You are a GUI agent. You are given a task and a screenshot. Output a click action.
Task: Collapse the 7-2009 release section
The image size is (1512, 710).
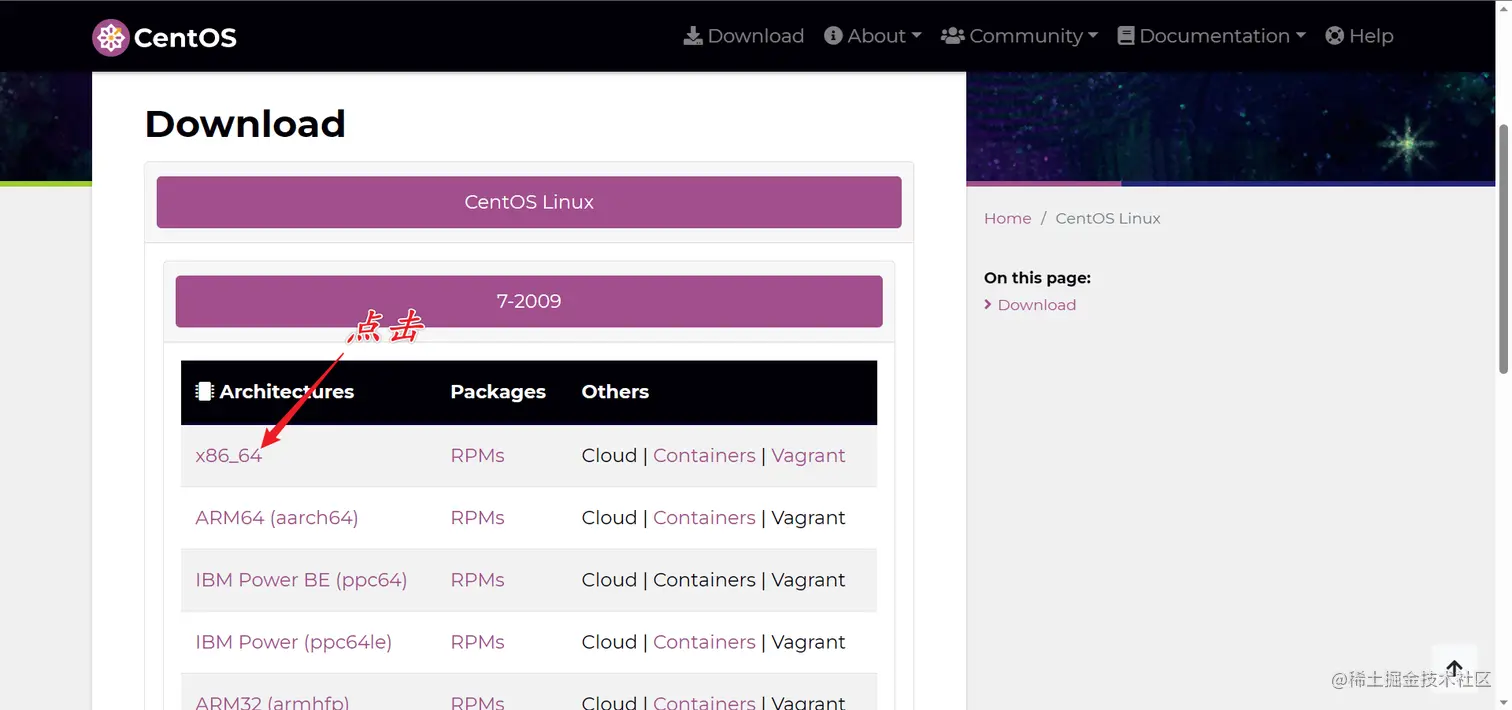[529, 301]
